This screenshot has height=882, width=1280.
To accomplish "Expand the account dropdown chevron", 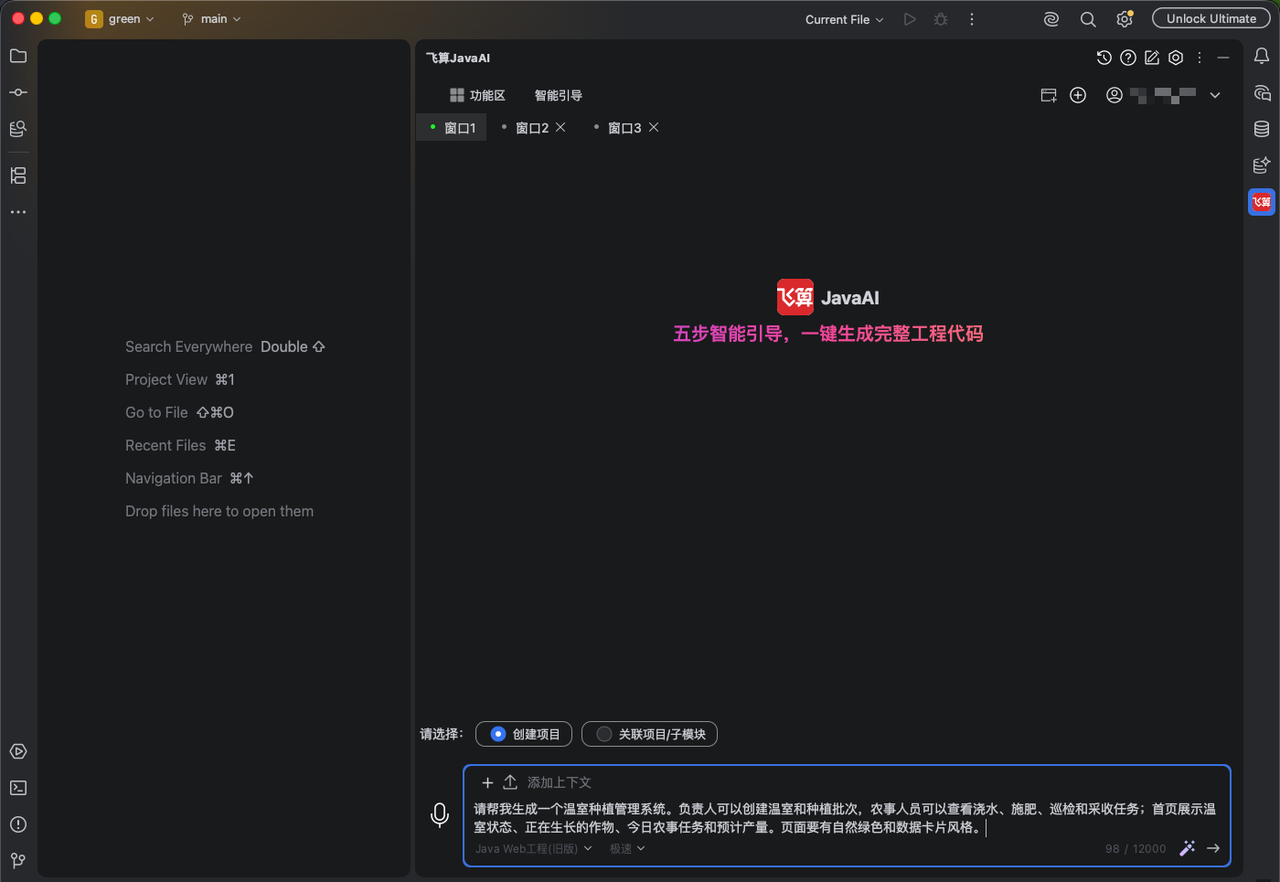I will 1215,95.
